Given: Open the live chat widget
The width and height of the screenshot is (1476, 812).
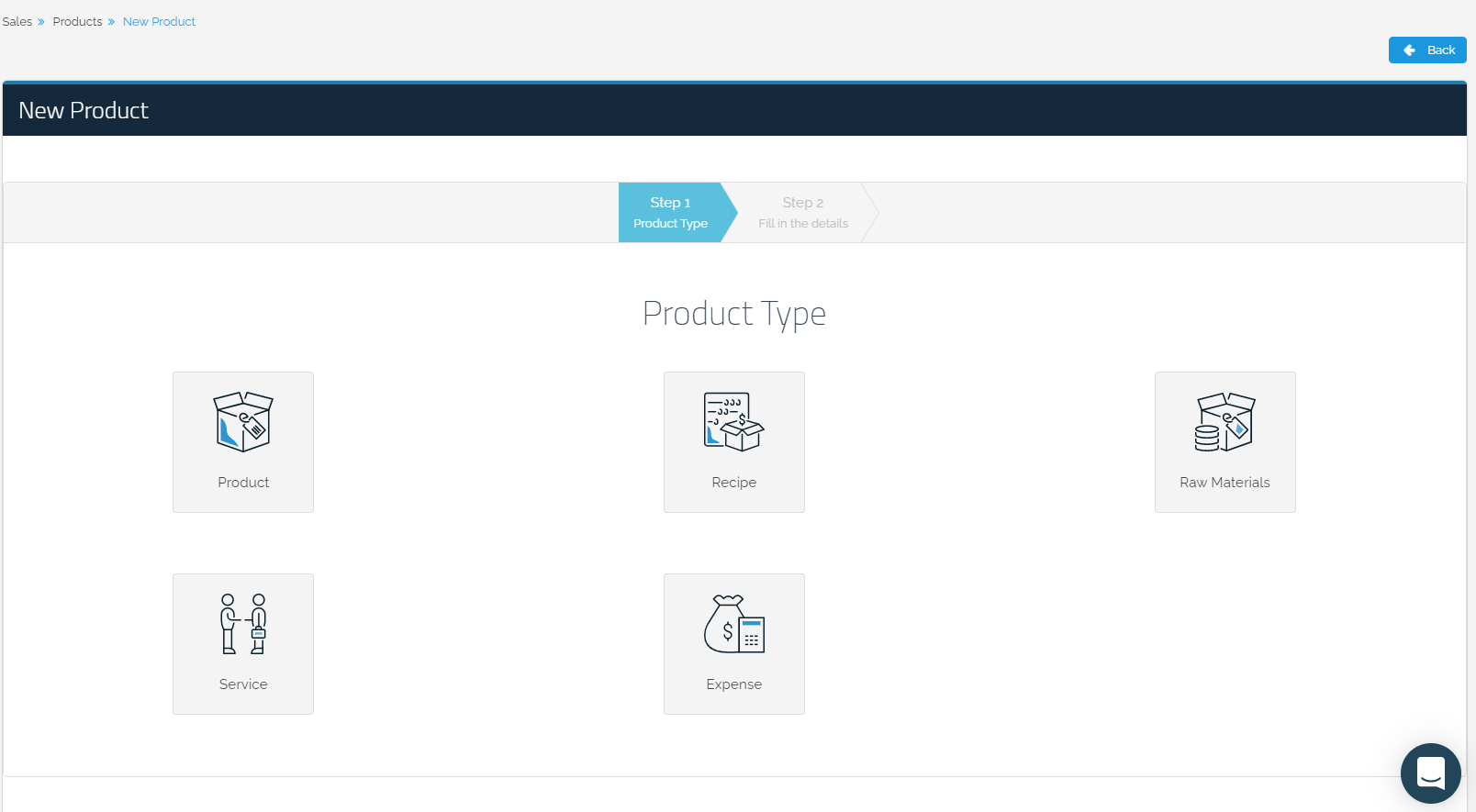Looking at the screenshot, I should point(1430,773).
